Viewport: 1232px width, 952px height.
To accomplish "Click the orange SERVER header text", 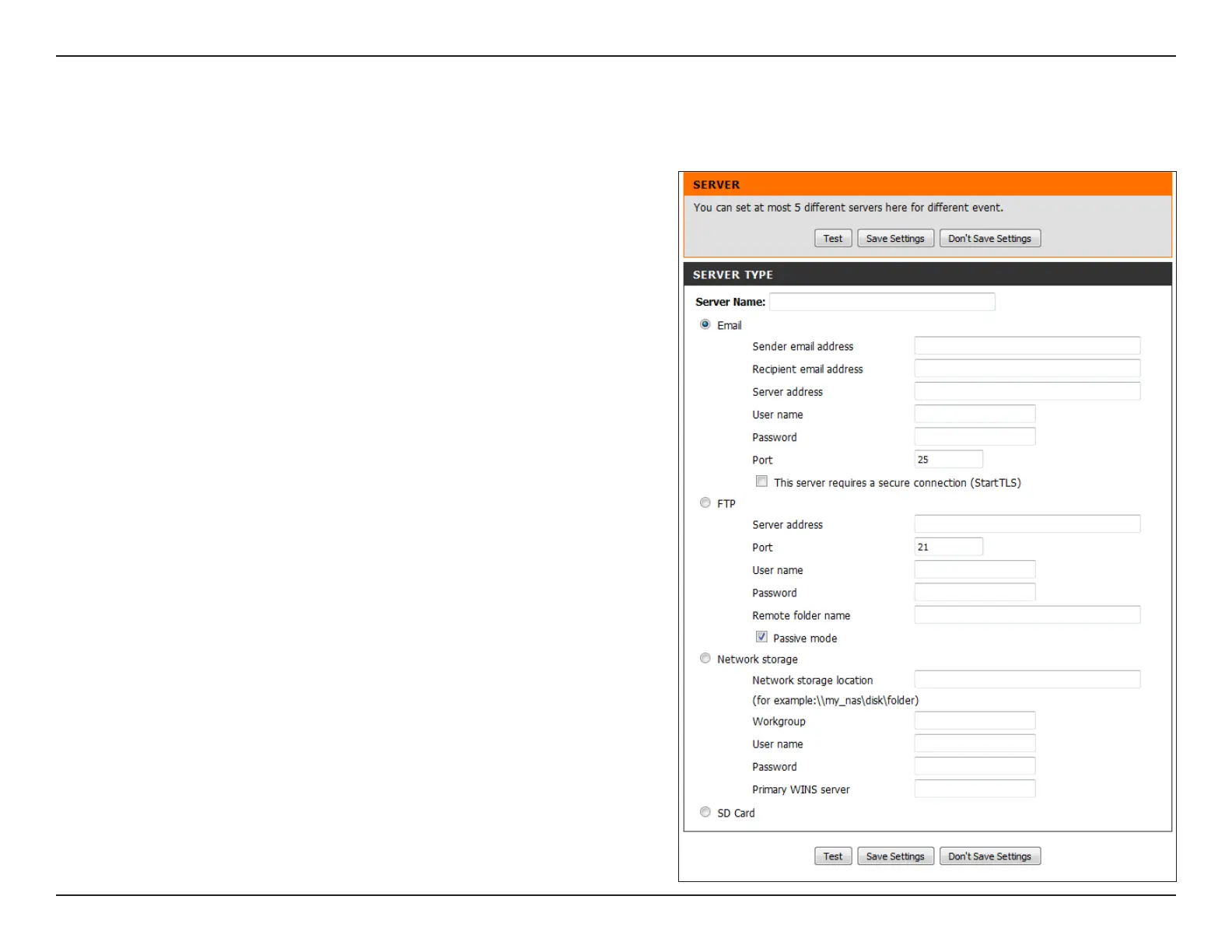I will point(716,185).
